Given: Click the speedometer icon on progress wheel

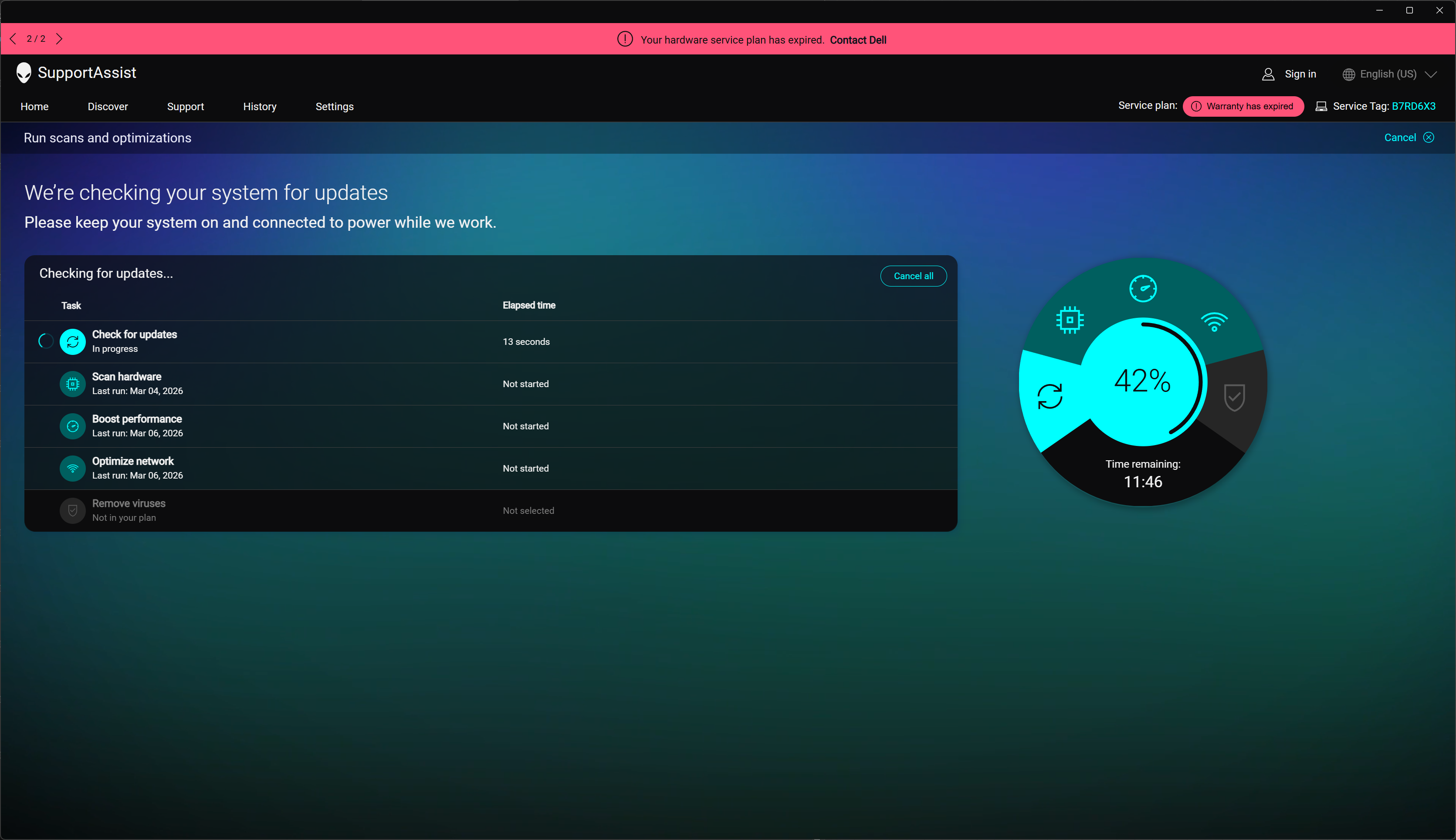Looking at the screenshot, I should click(x=1143, y=288).
